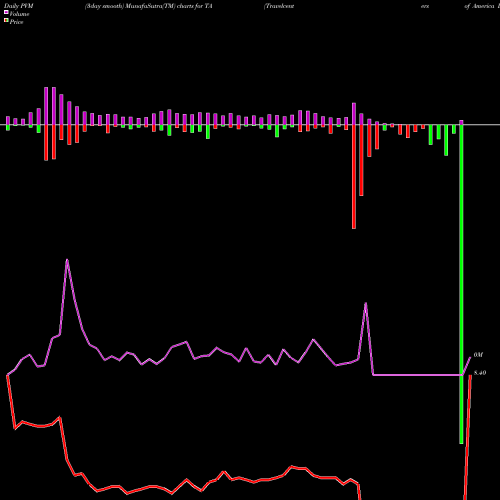Click the highest peak of the magenta volume line
Image resolution: width=500 pixels, height=500 pixels.
point(67,260)
